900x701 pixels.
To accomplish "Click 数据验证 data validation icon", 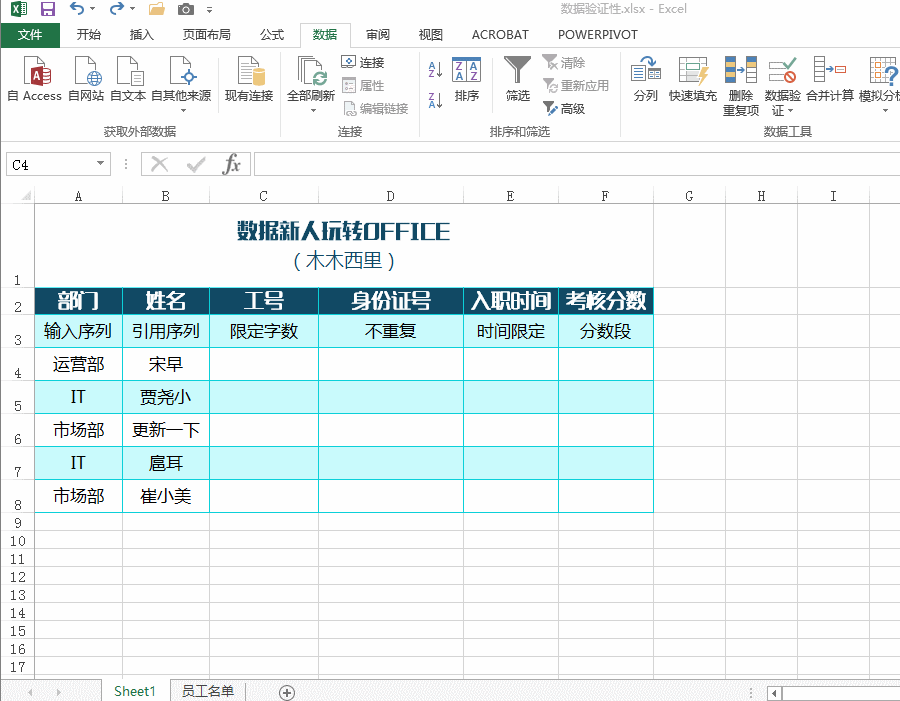I will (x=782, y=71).
